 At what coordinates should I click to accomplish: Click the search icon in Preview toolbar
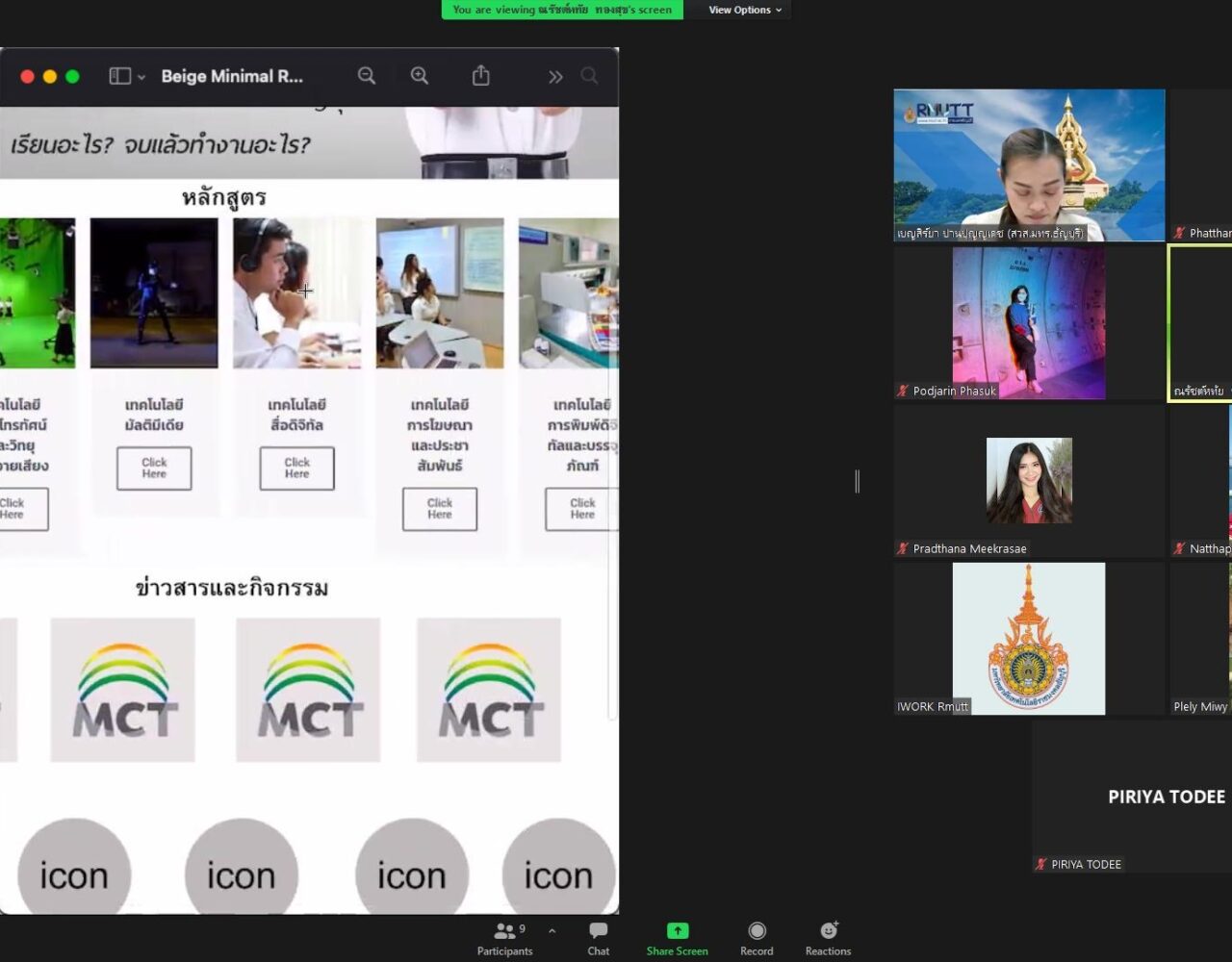[x=589, y=76]
